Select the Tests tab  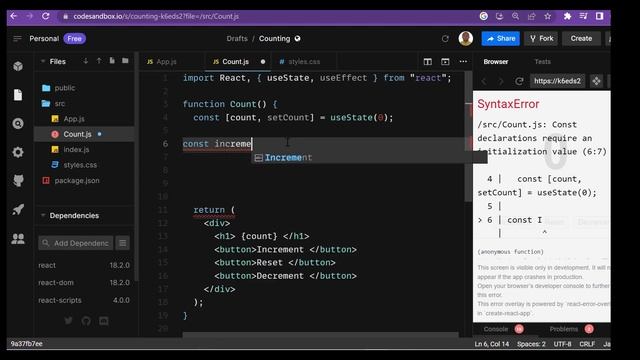542,62
